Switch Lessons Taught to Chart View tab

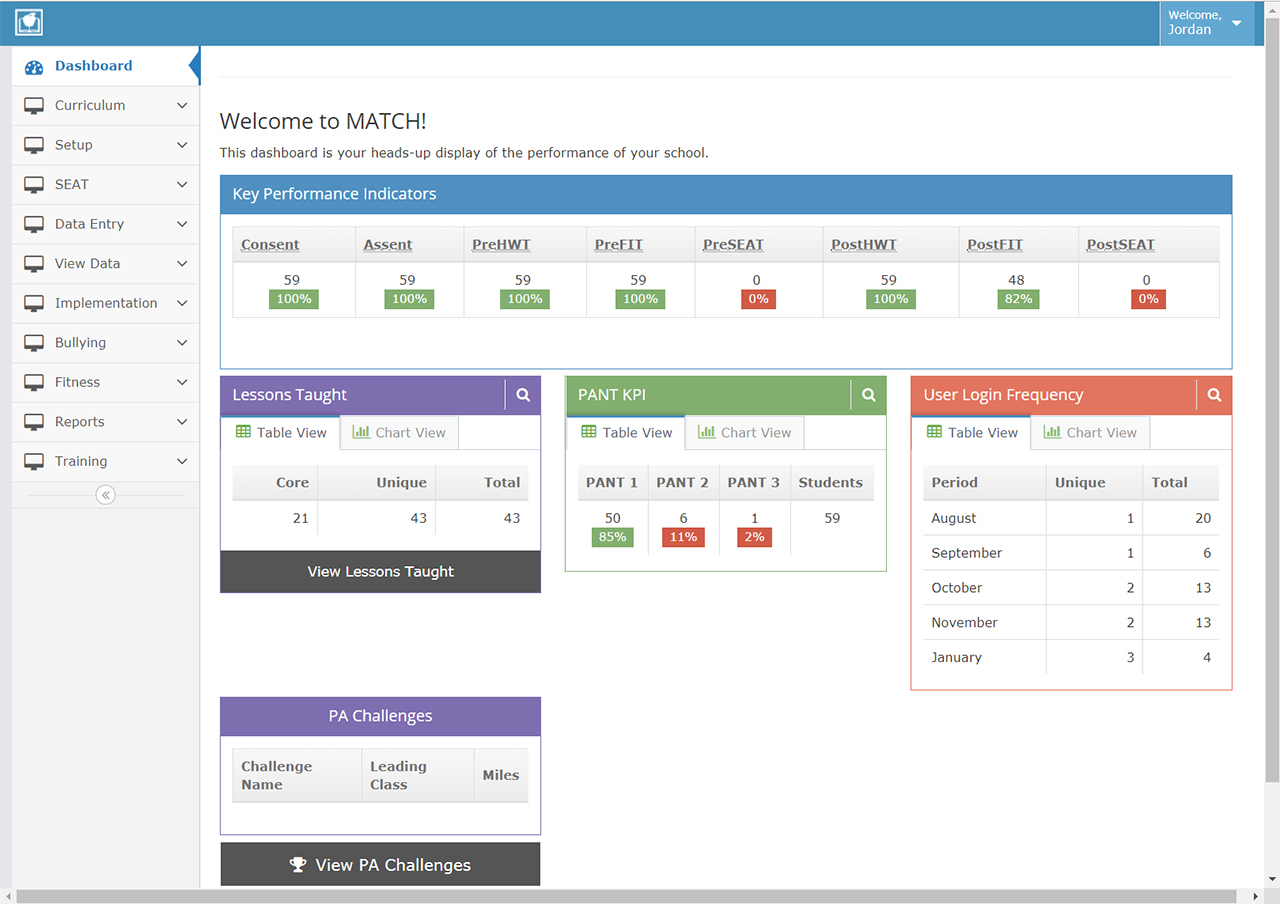(x=399, y=433)
